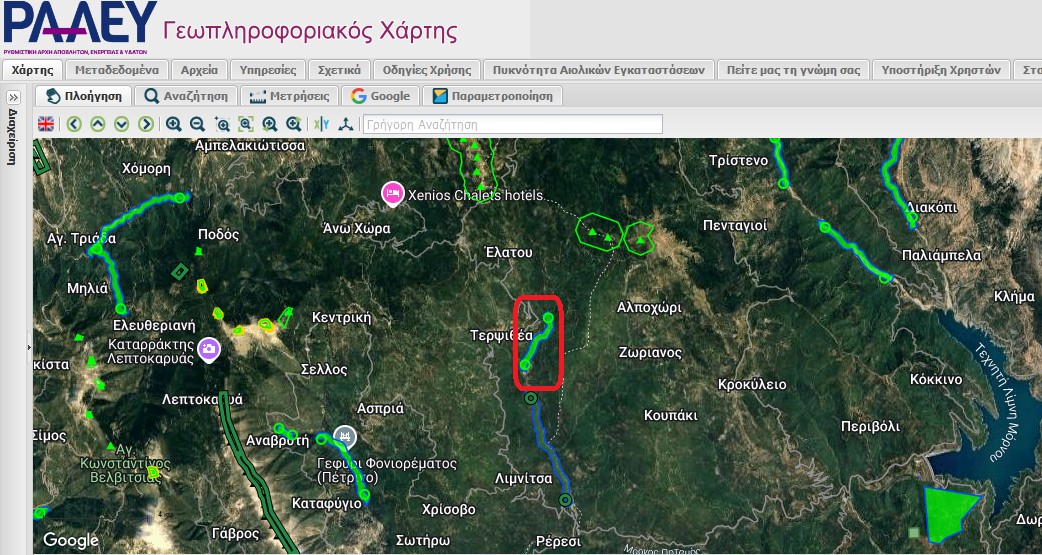Image resolution: width=1042 pixels, height=555 pixels.
Task: Click the ΡΑΑΕΥ logo in the header
Action: tap(80, 27)
